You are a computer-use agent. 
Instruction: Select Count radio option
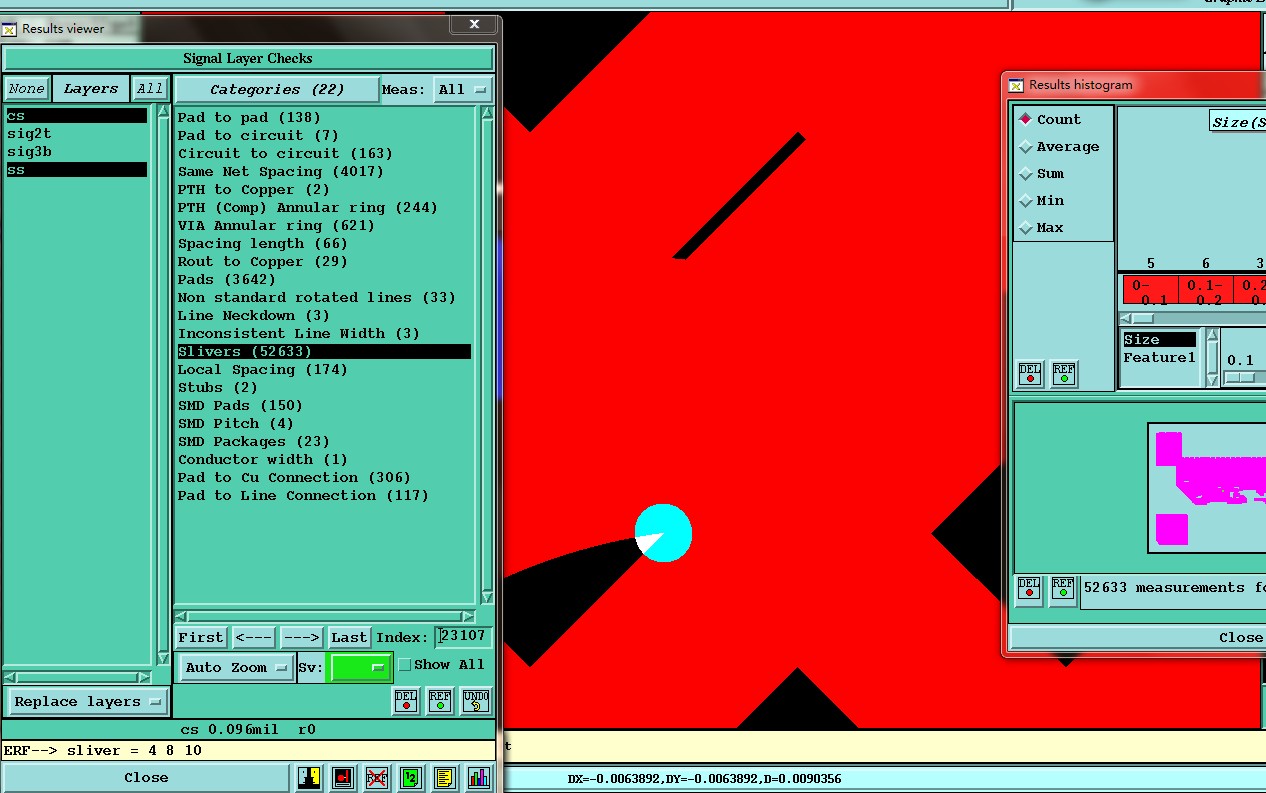(1051, 119)
